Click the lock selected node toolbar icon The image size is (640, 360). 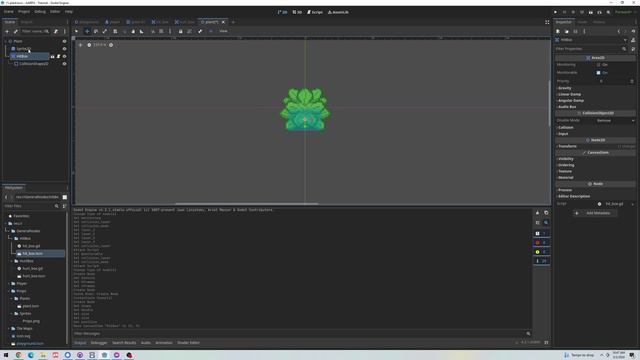180,31
